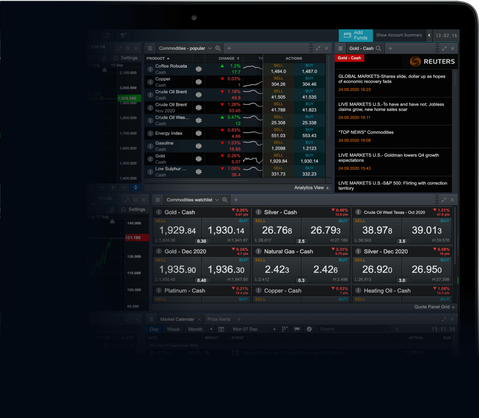The height and width of the screenshot is (418, 479).
Task: Expand the Analytics View selector
Action: [x=311, y=188]
